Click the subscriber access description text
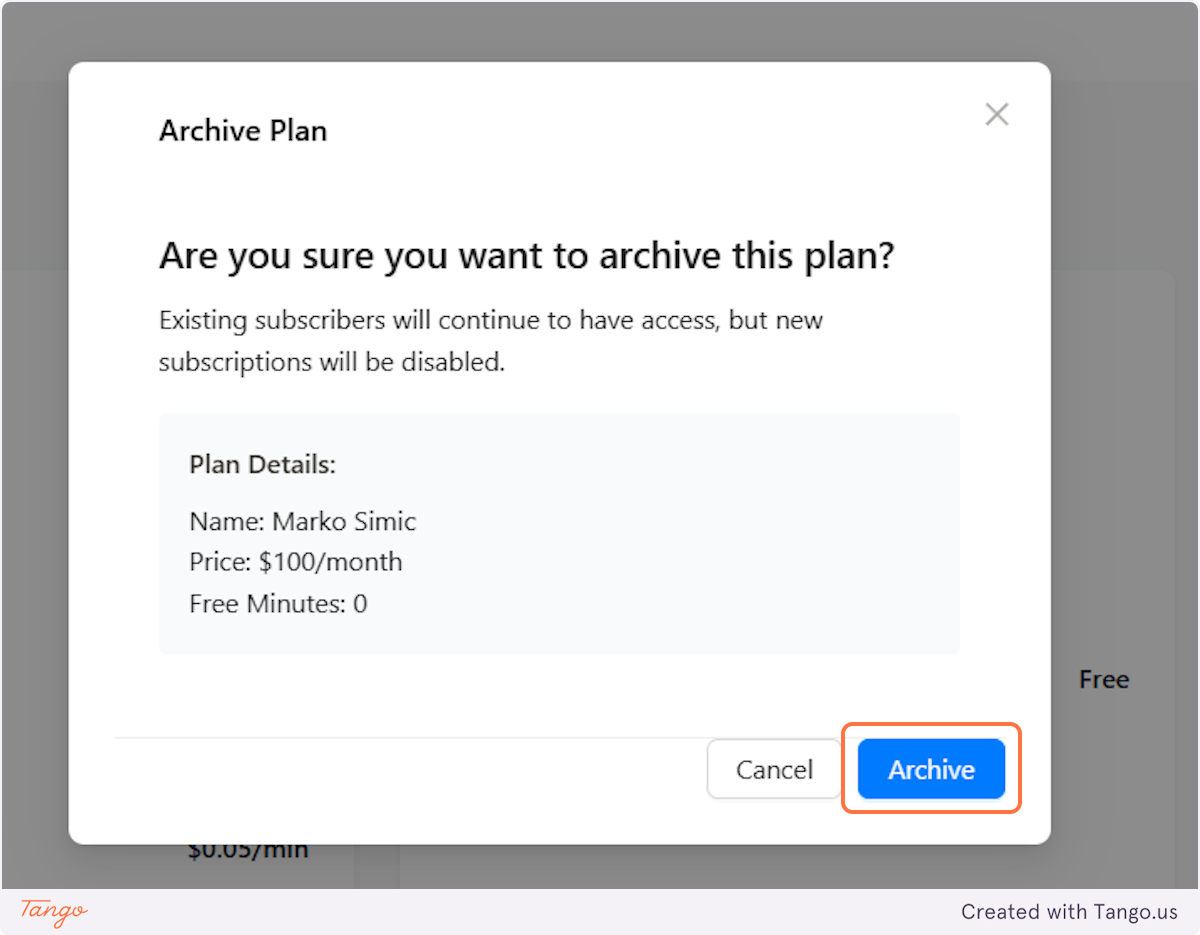Screen dimensions: 1200x935 (490, 340)
